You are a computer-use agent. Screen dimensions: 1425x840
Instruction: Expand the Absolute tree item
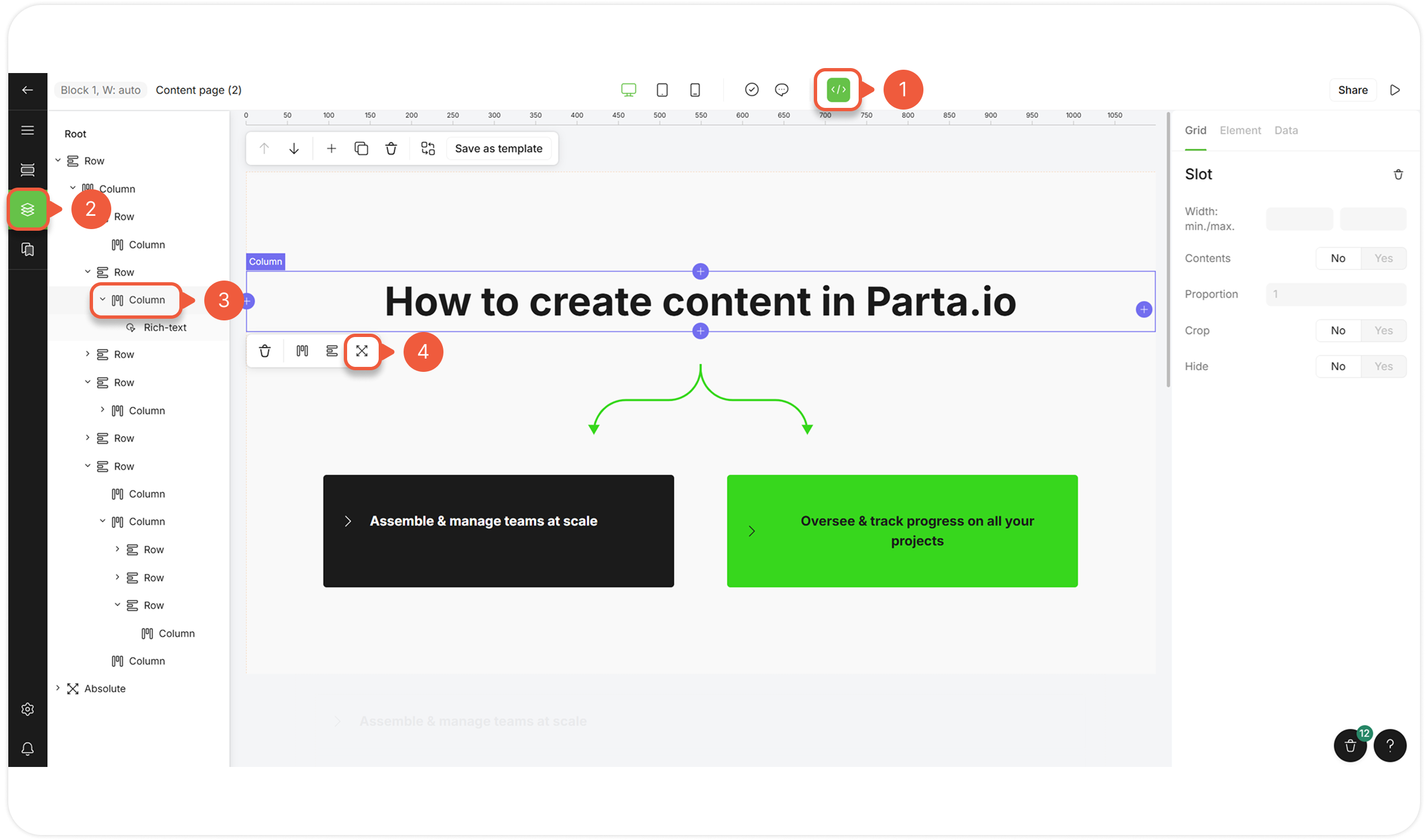pyautogui.click(x=58, y=688)
